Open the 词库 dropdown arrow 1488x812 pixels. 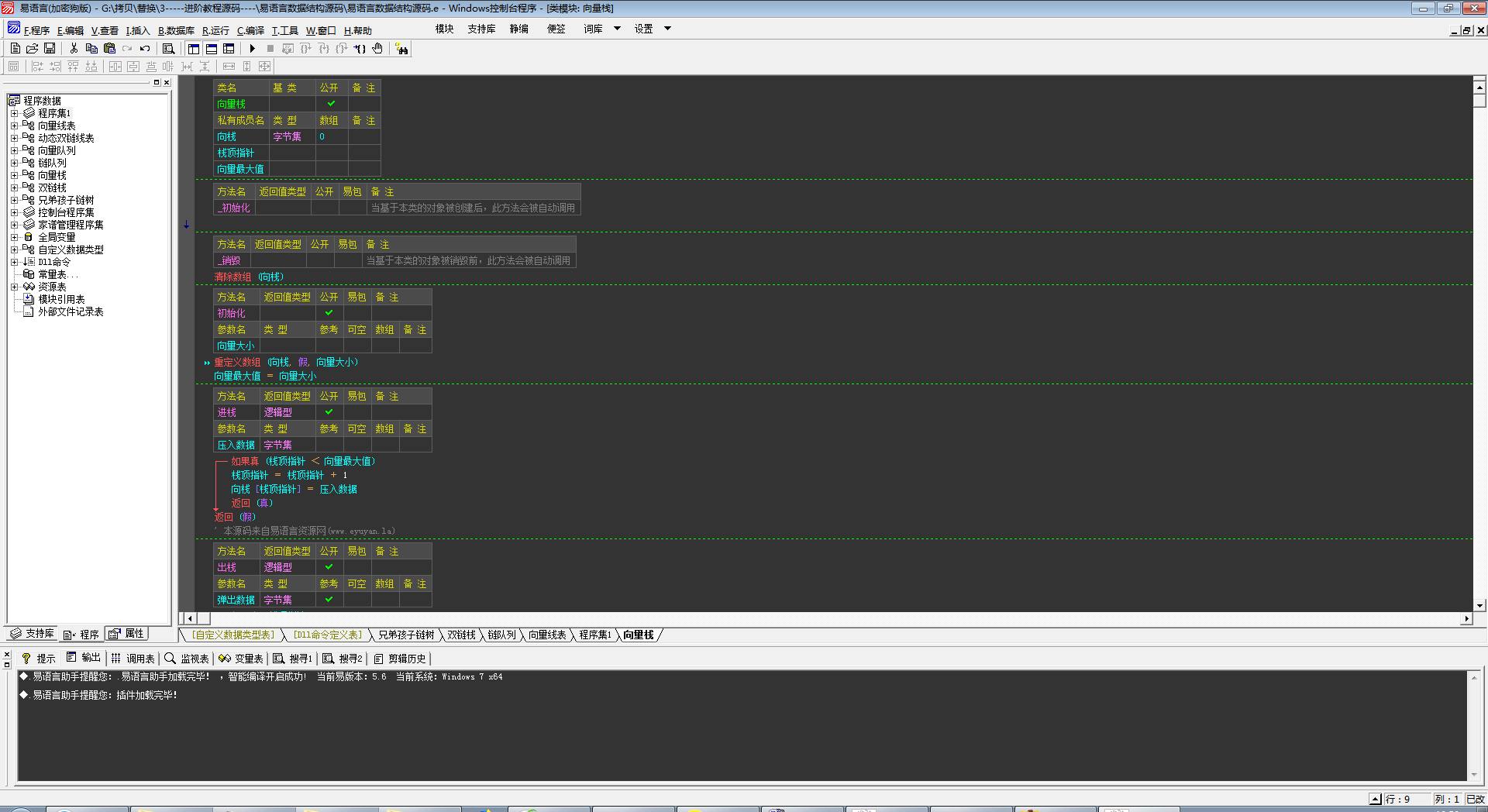point(618,29)
